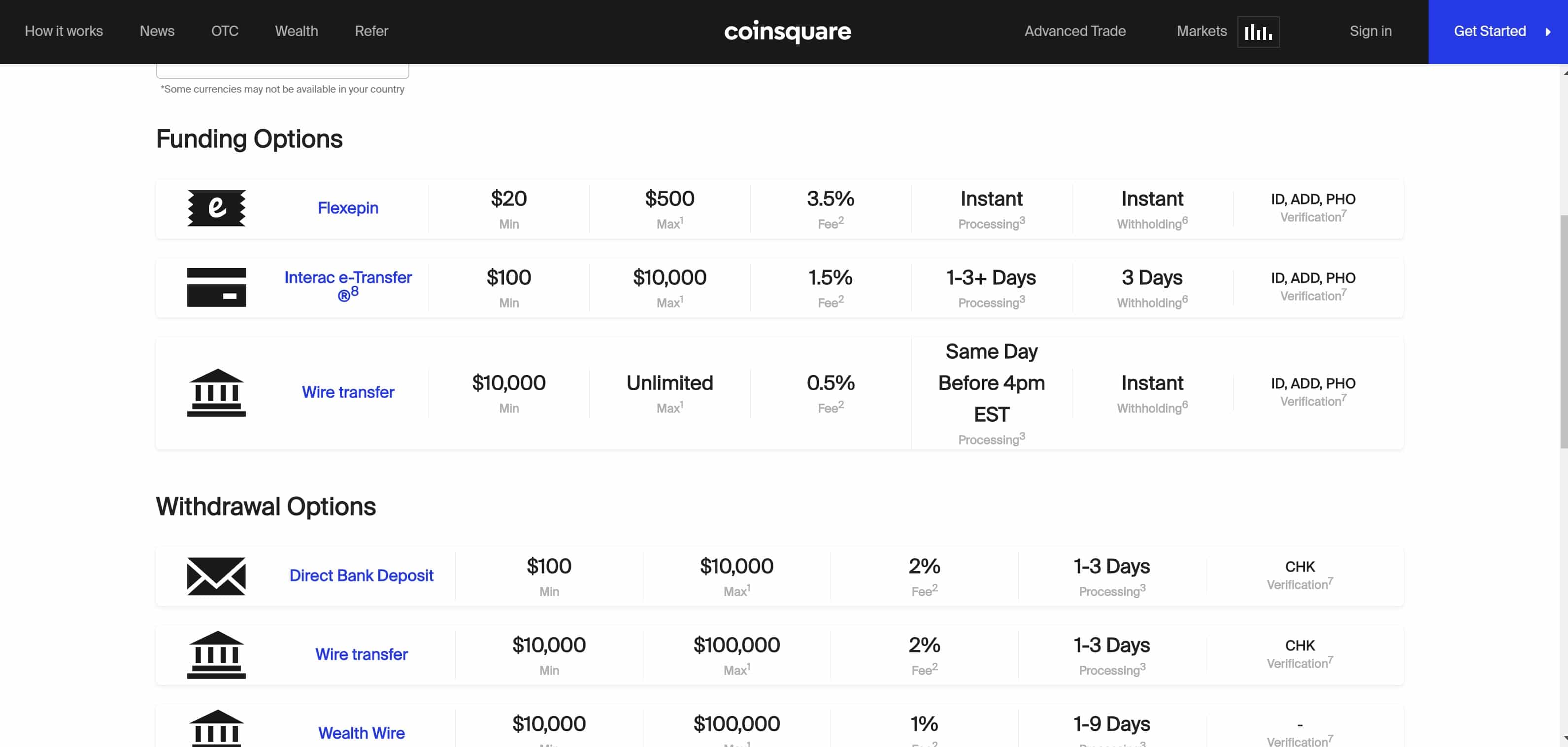Click the Advanced Trade tab
This screenshot has width=1568, height=747.
1075,31
